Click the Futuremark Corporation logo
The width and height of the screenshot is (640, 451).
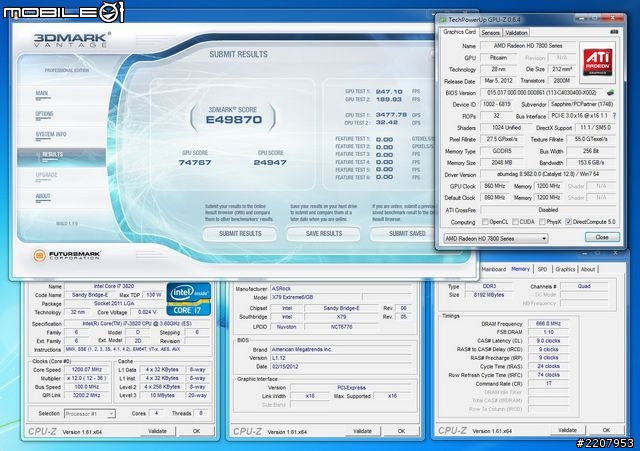point(67,255)
